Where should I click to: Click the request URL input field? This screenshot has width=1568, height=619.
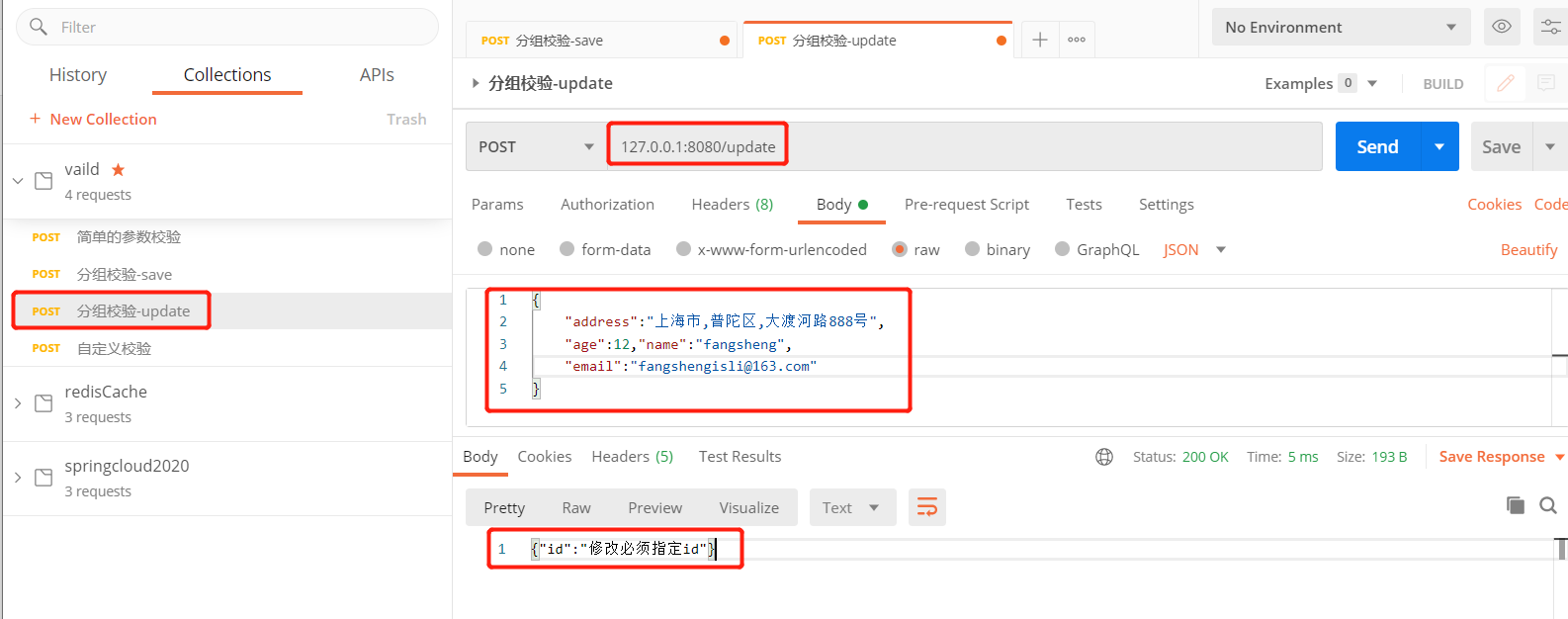(965, 146)
